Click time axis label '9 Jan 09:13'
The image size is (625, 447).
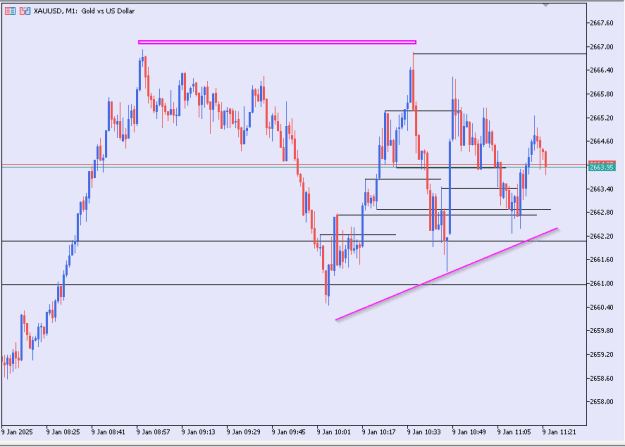pos(198,432)
